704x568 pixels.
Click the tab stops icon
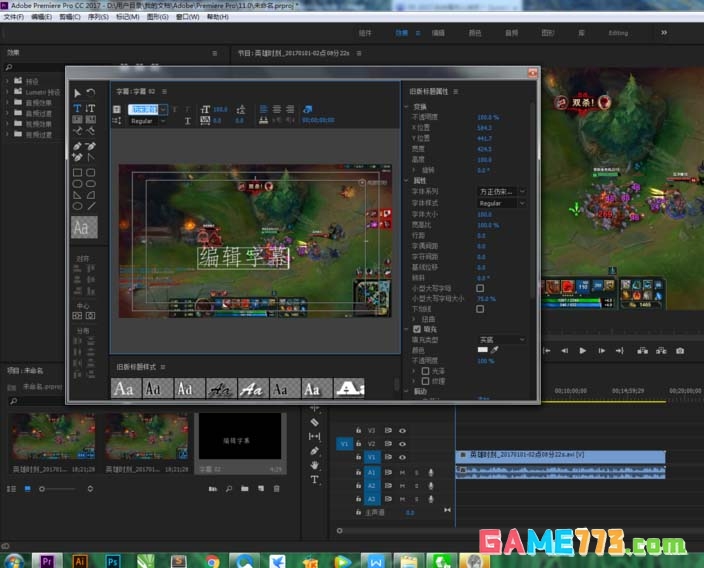[x=264, y=120]
